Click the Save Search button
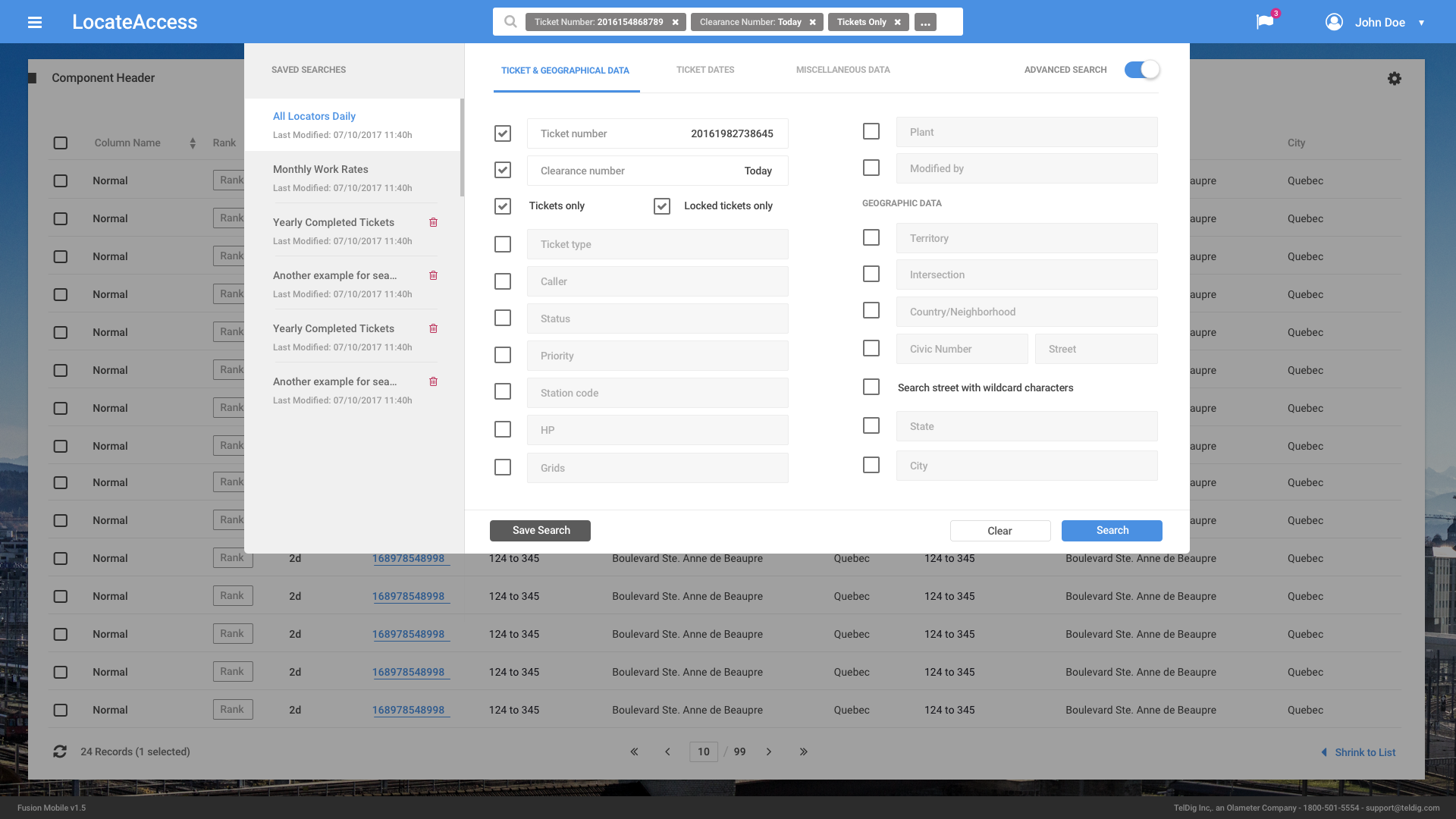Image resolution: width=1456 pixels, height=819 pixels. click(540, 531)
